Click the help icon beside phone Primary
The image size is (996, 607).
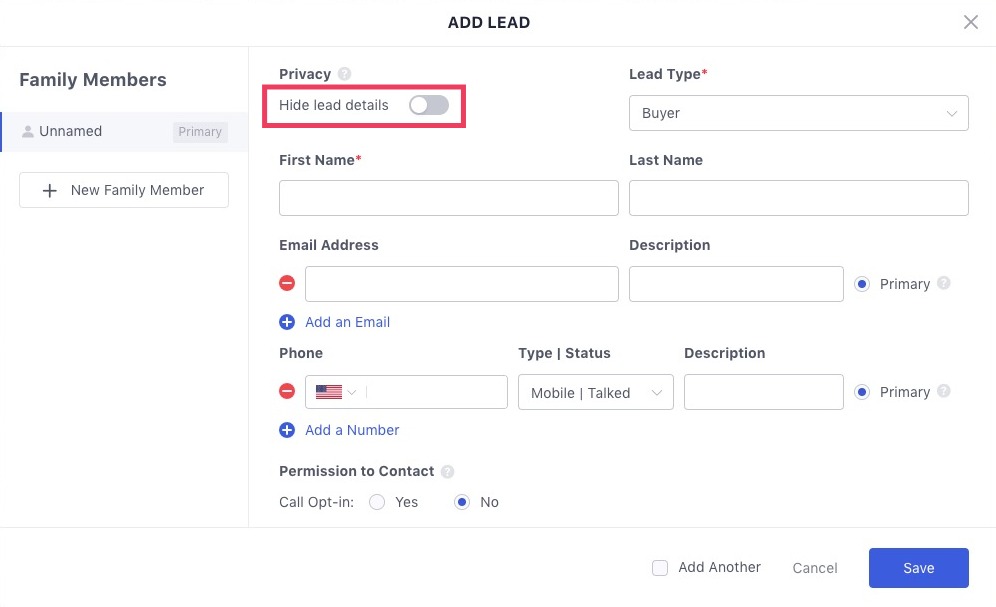click(944, 391)
